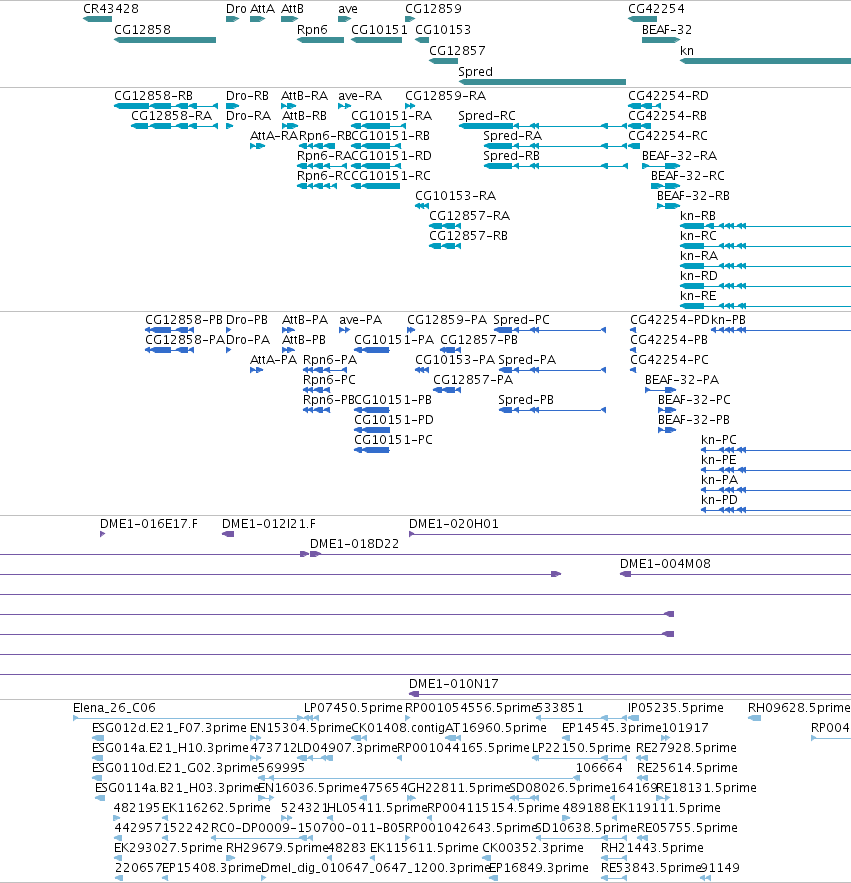Click protein Spred-PB

click(552, 410)
